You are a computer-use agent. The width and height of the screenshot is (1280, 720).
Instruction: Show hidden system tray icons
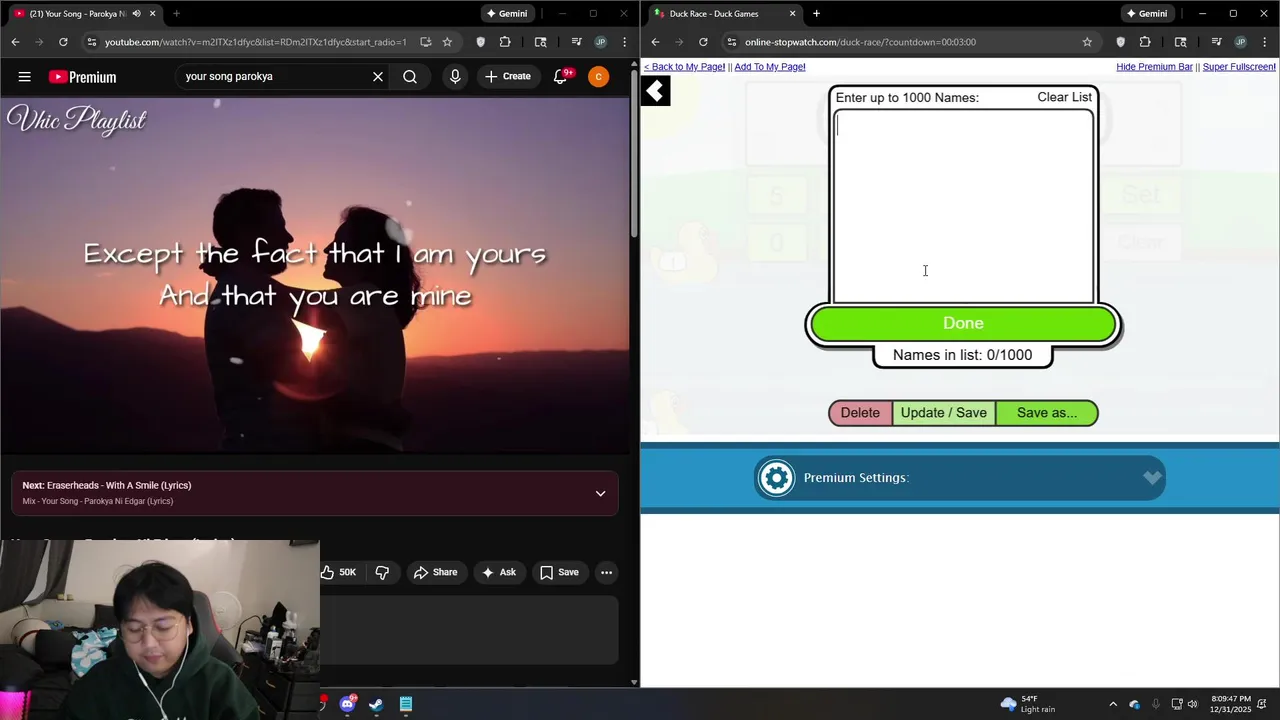coord(1113,704)
